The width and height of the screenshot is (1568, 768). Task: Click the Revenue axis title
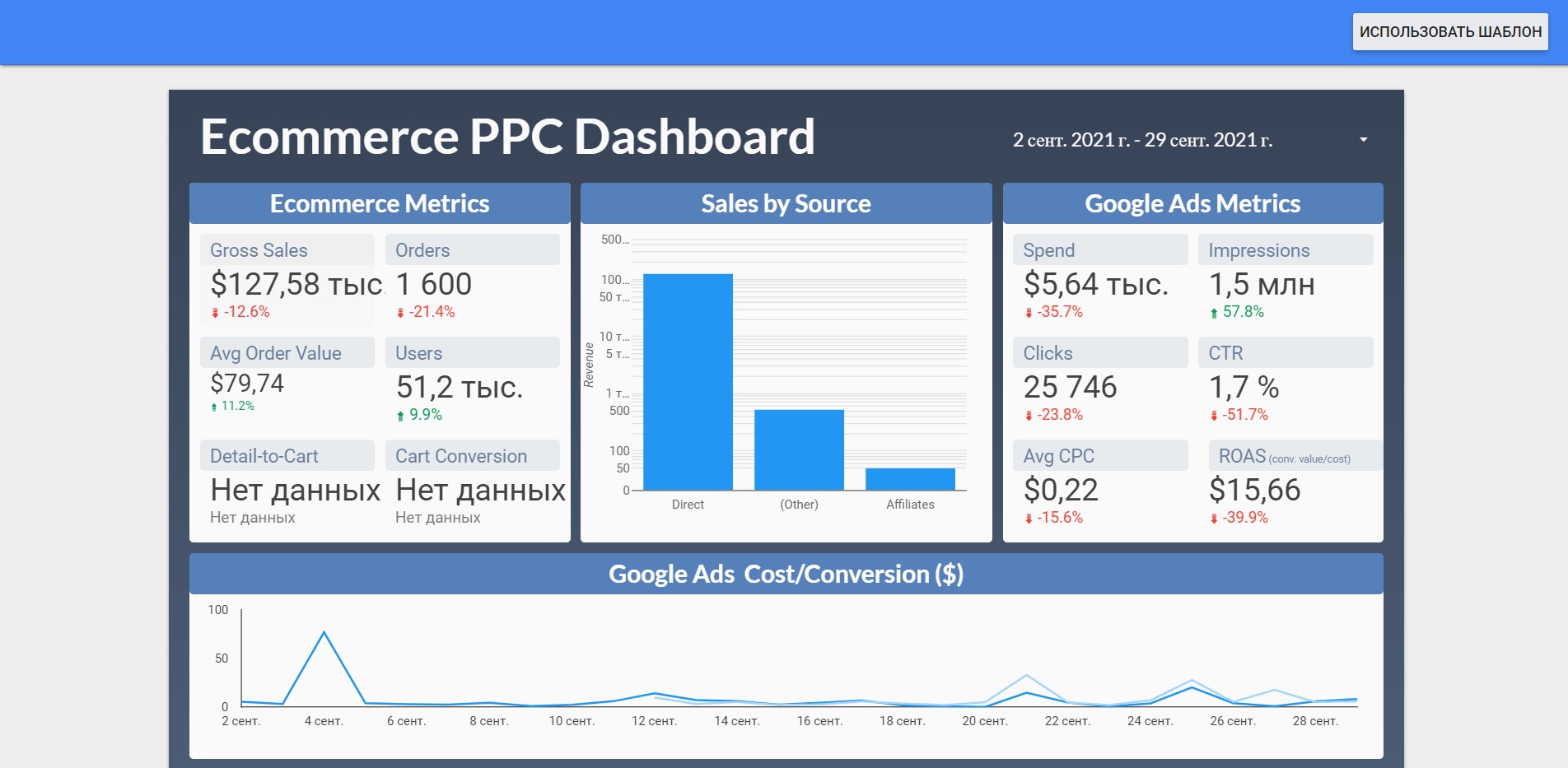pos(589,365)
